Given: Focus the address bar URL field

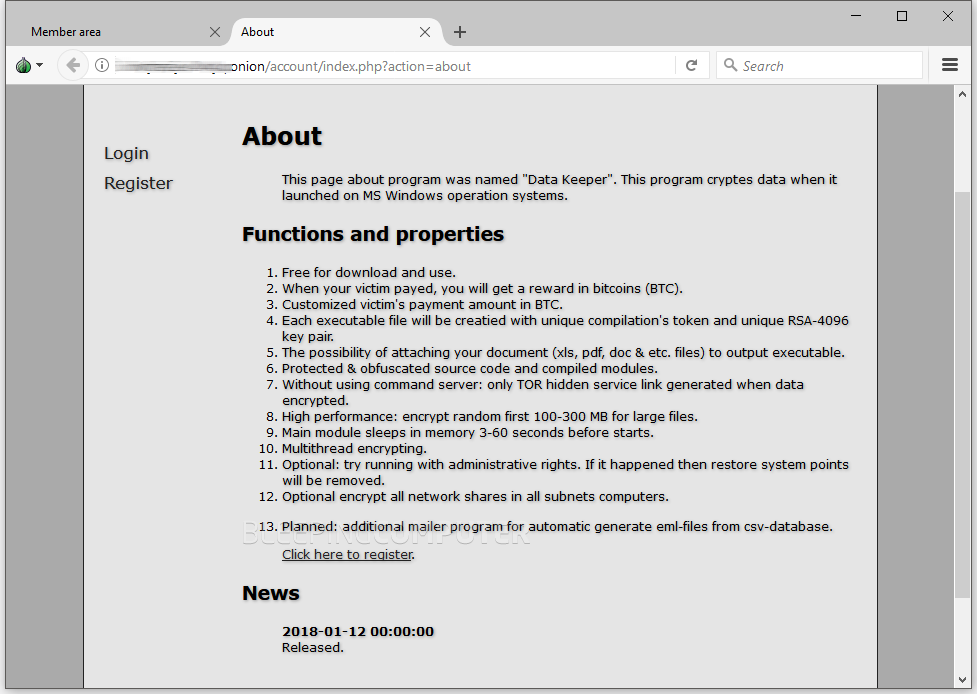Looking at the screenshot, I should pyautogui.click(x=393, y=66).
